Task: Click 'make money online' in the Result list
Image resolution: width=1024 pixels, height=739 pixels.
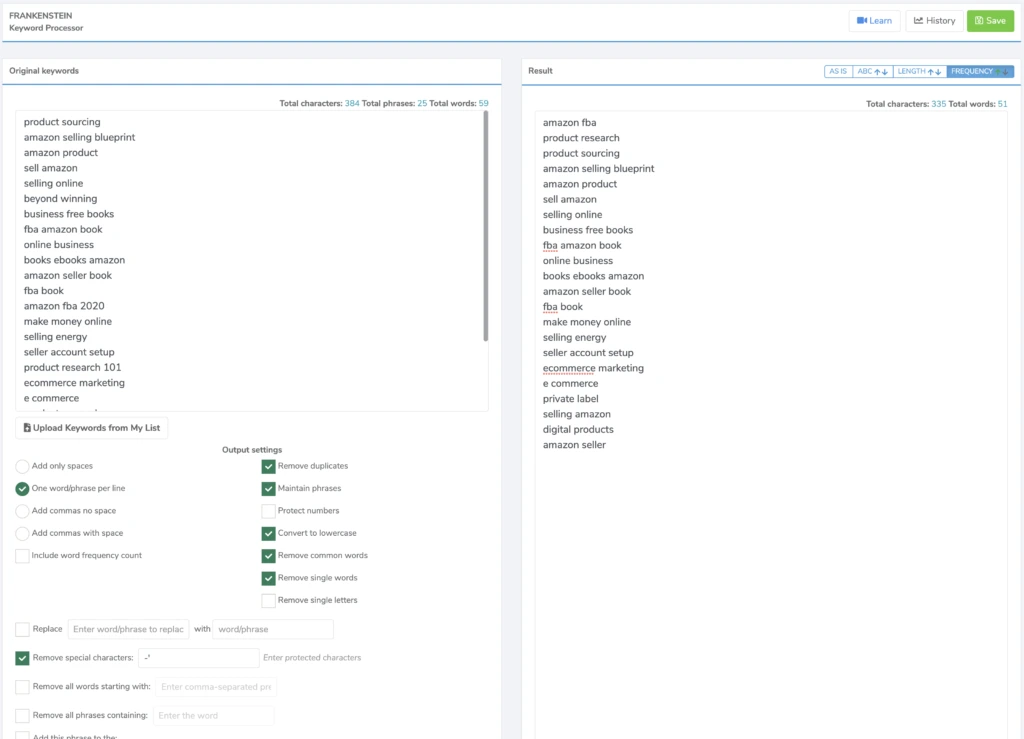Action: point(586,322)
